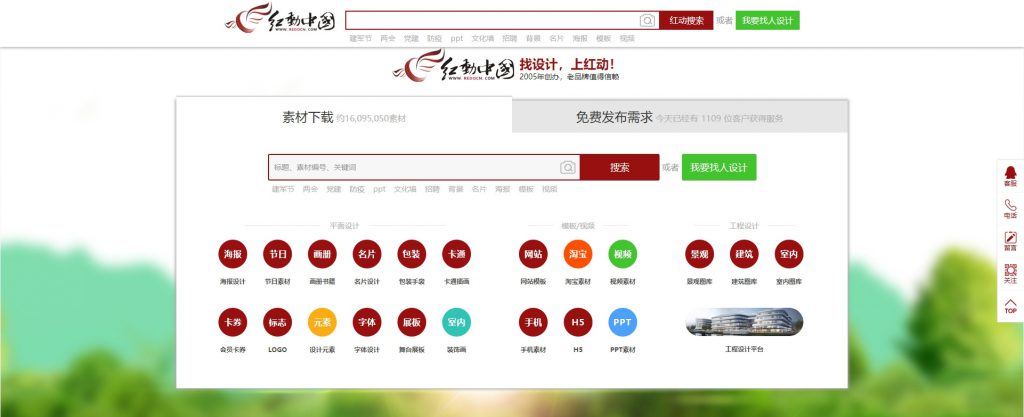Open the 网站模板 website category icon
Viewport: 1024px width, 417px height.
point(533,255)
